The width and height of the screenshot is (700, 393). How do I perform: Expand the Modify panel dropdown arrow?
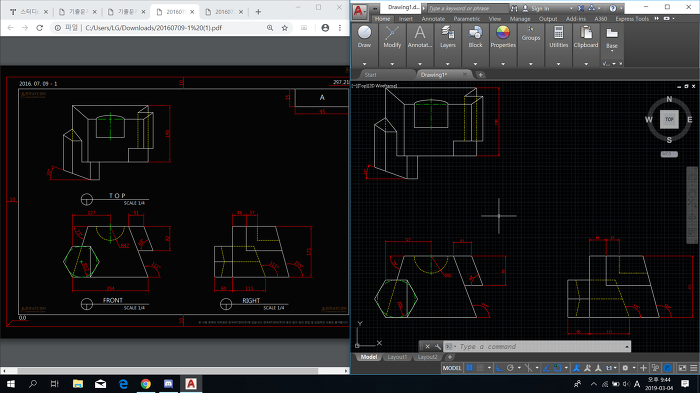click(392, 64)
